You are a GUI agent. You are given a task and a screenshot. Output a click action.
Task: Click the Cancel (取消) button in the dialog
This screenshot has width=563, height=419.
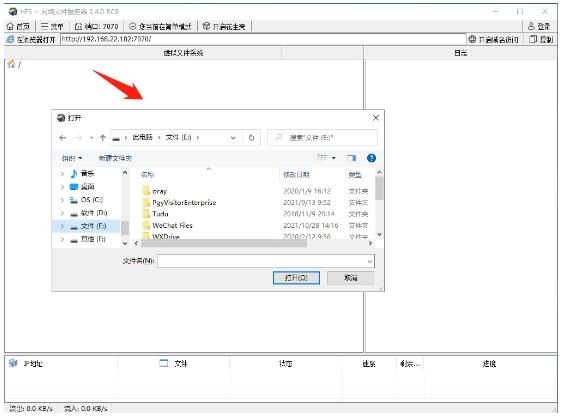click(351, 278)
